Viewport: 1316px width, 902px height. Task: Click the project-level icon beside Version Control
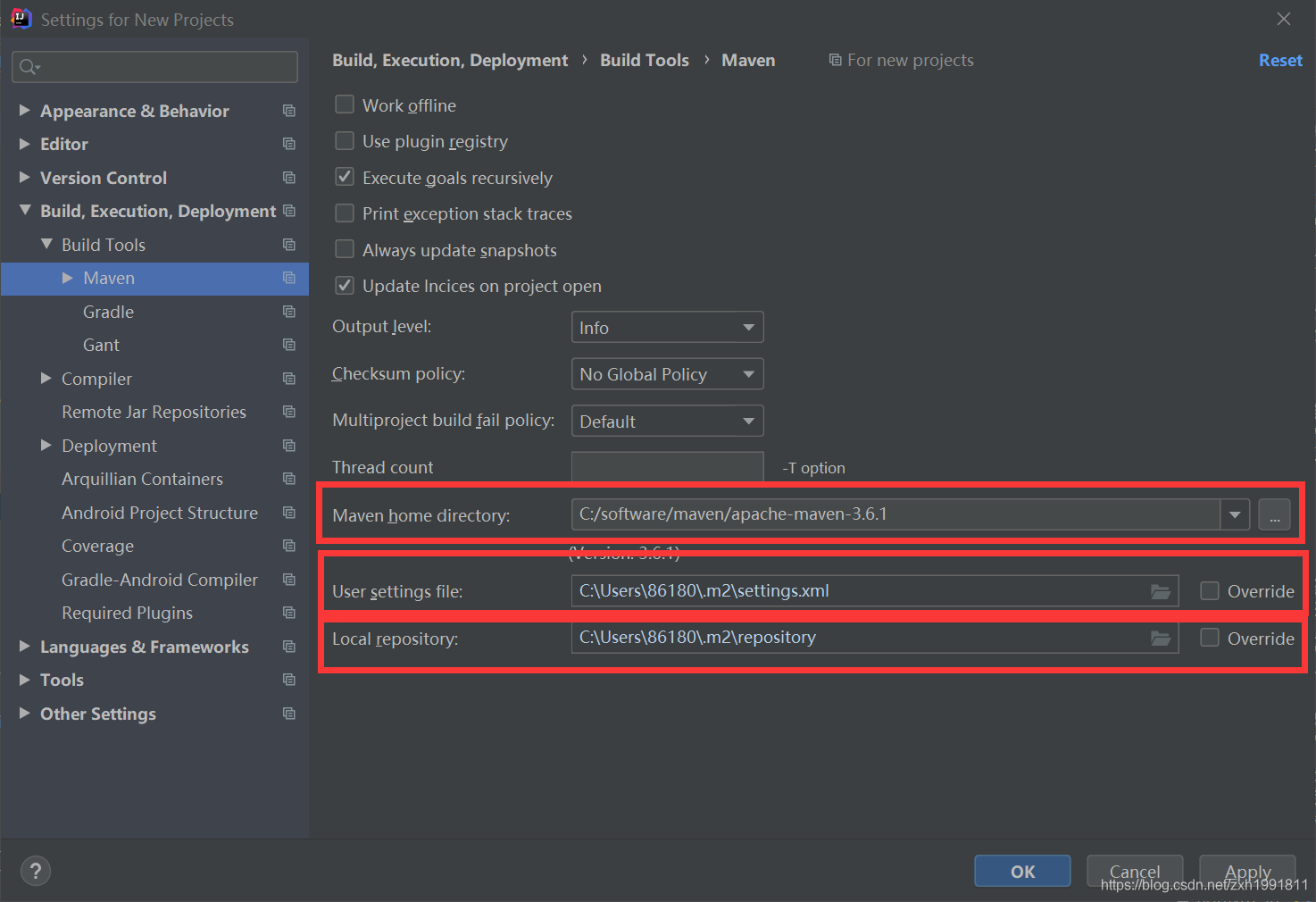point(288,178)
